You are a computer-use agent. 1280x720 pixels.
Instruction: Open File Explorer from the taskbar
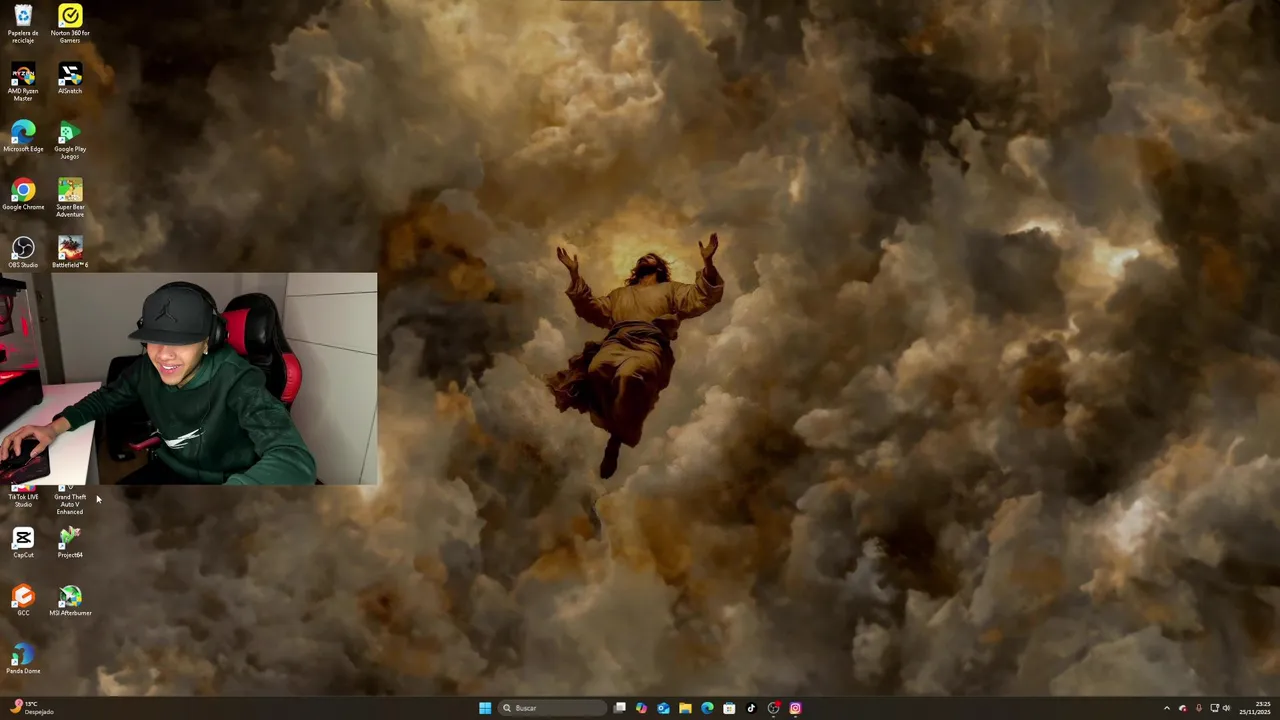point(685,708)
